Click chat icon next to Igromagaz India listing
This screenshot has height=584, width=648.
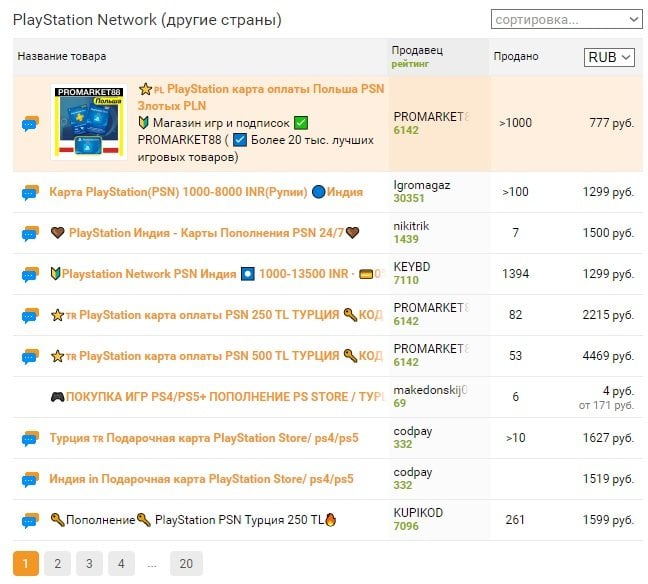[x=30, y=192]
